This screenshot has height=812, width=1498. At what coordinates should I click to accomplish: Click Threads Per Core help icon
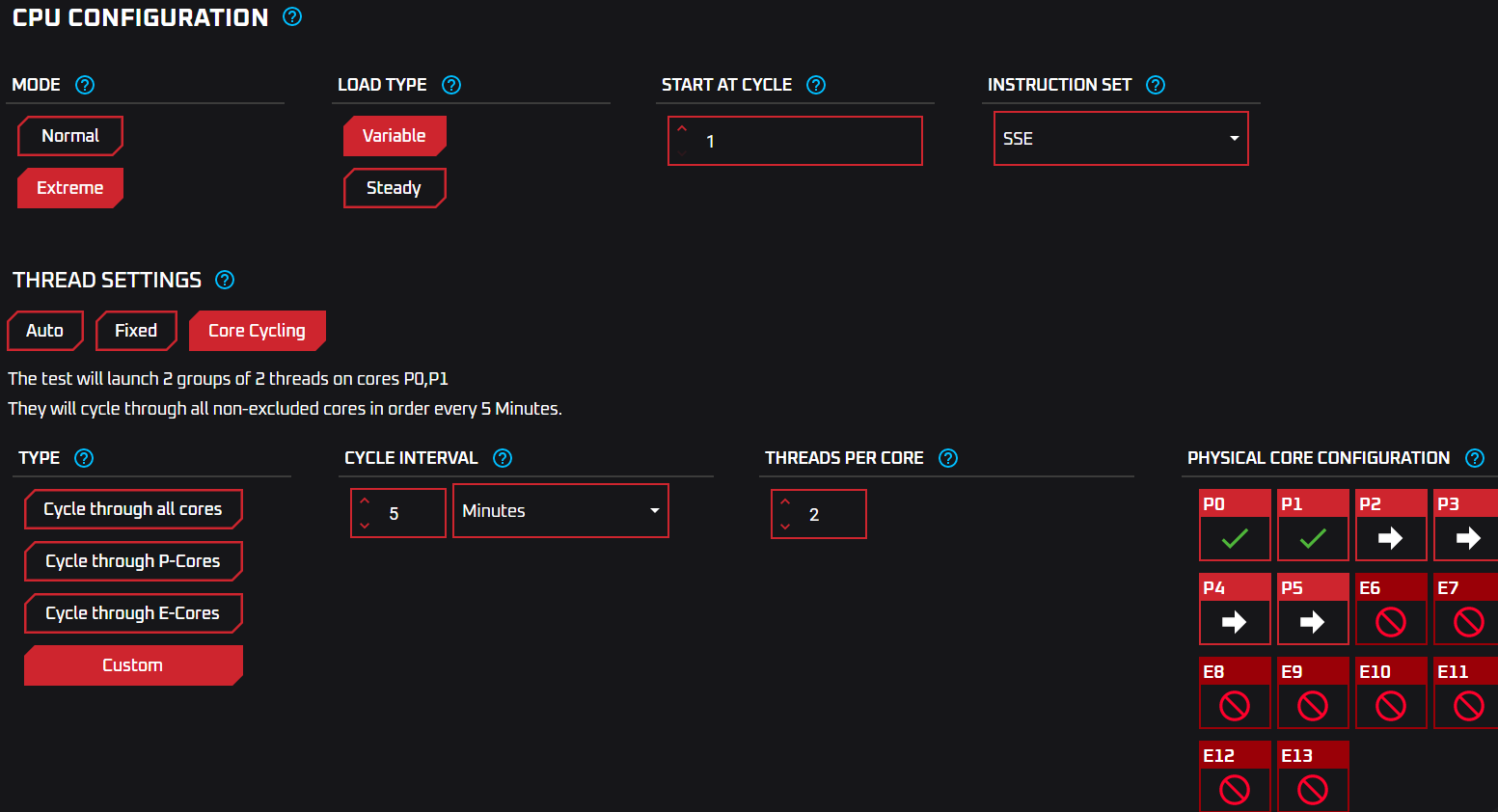point(948,458)
